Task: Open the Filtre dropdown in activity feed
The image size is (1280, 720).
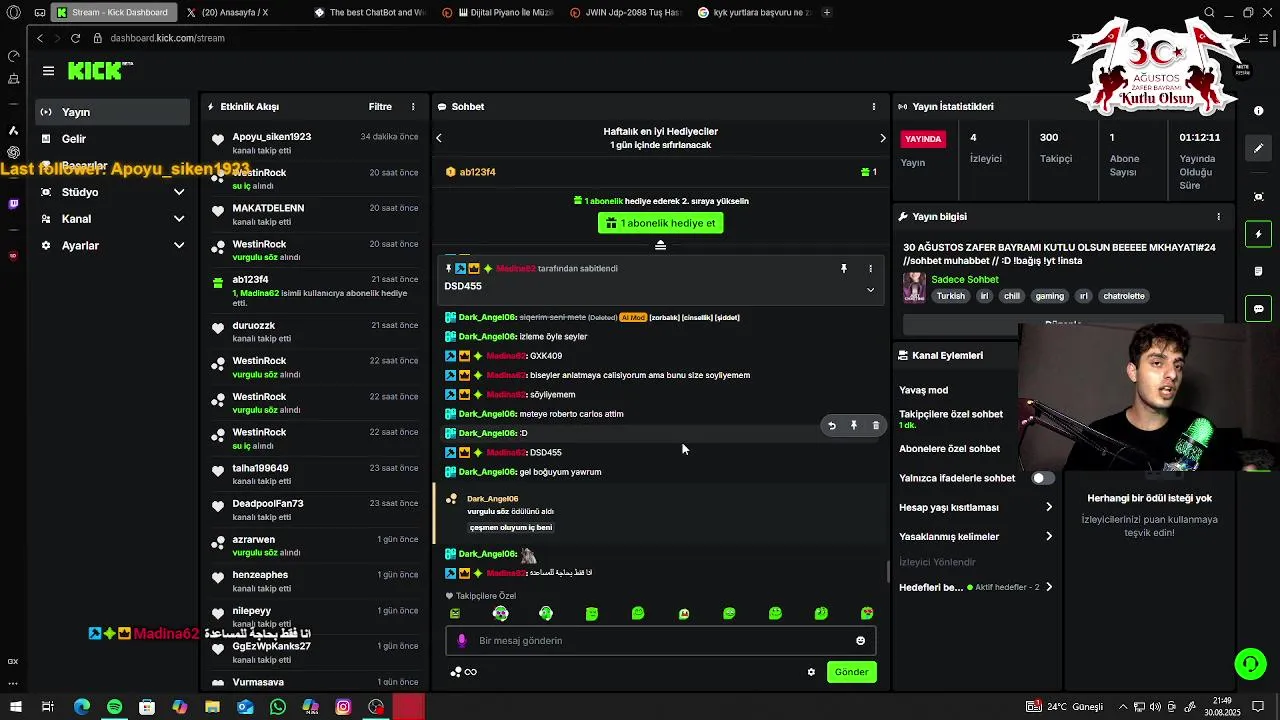Action: [x=380, y=107]
